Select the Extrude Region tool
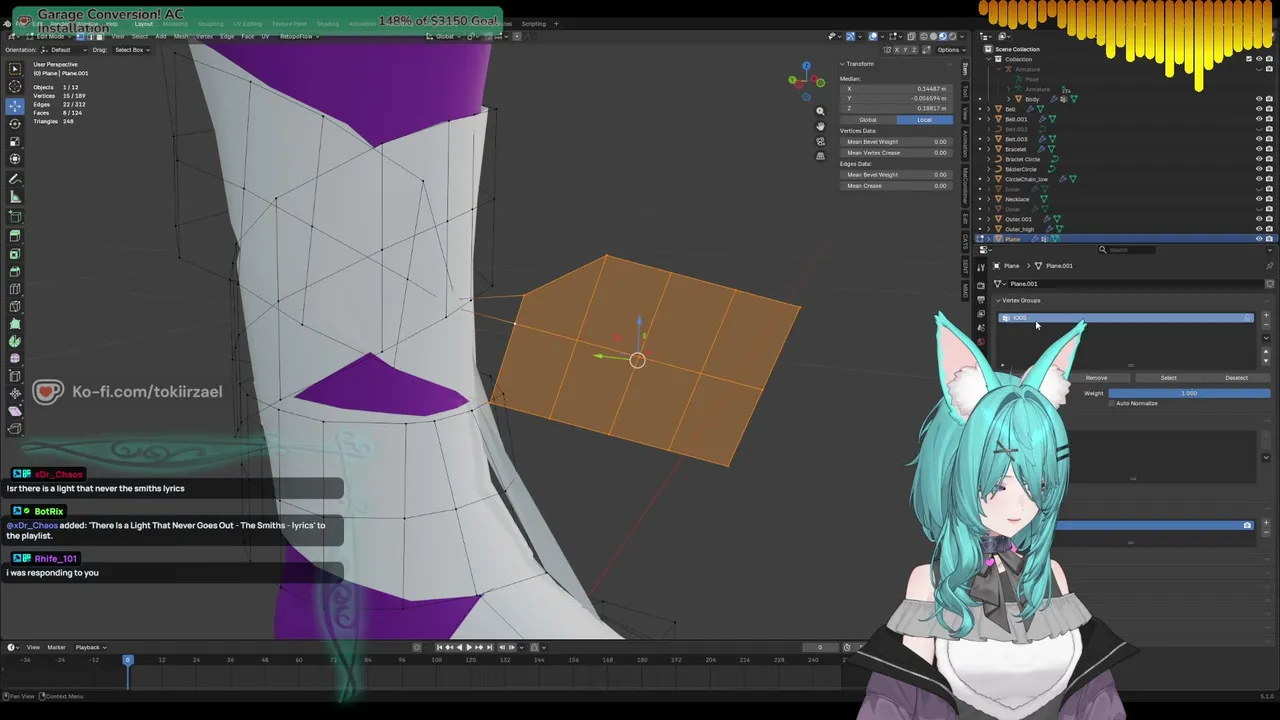The height and width of the screenshot is (720, 1280). coord(15,236)
